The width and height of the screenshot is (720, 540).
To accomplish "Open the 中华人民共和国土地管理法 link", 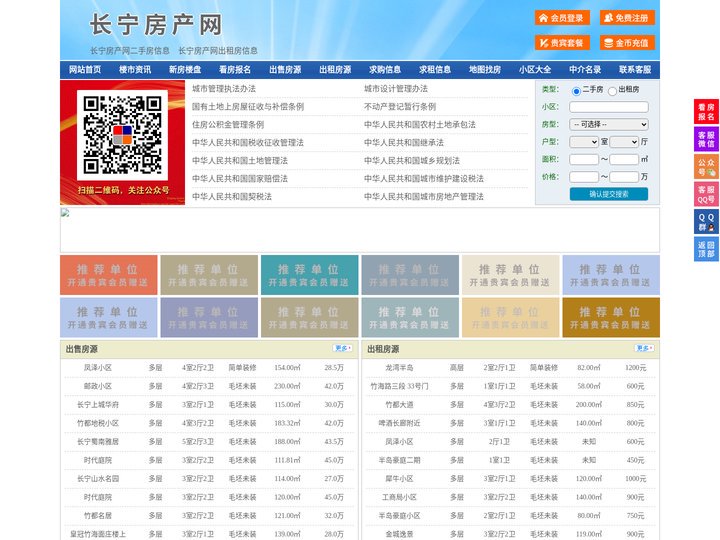I will click(240, 160).
